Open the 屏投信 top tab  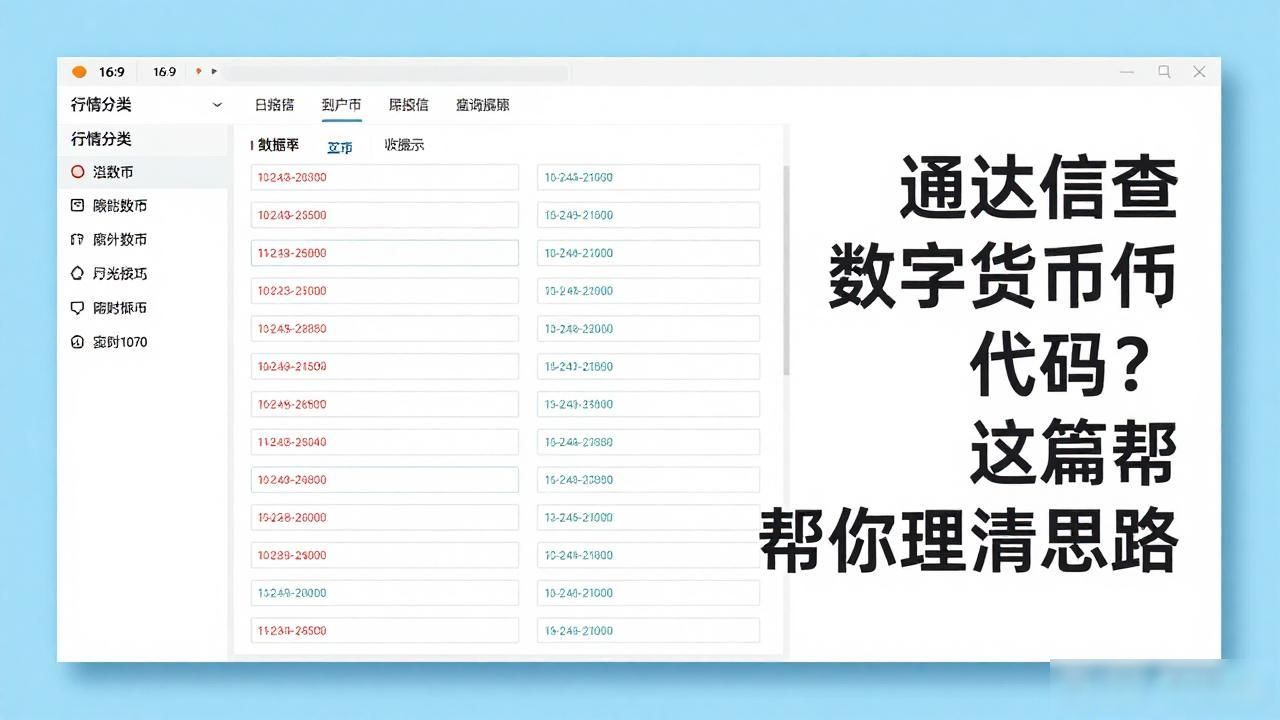click(x=408, y=105)
